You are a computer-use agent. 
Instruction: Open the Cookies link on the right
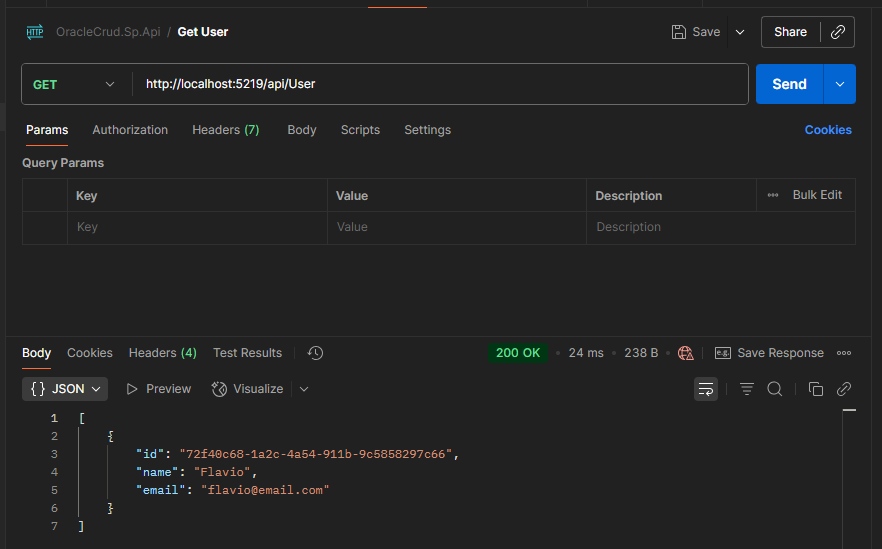[828, 130]
